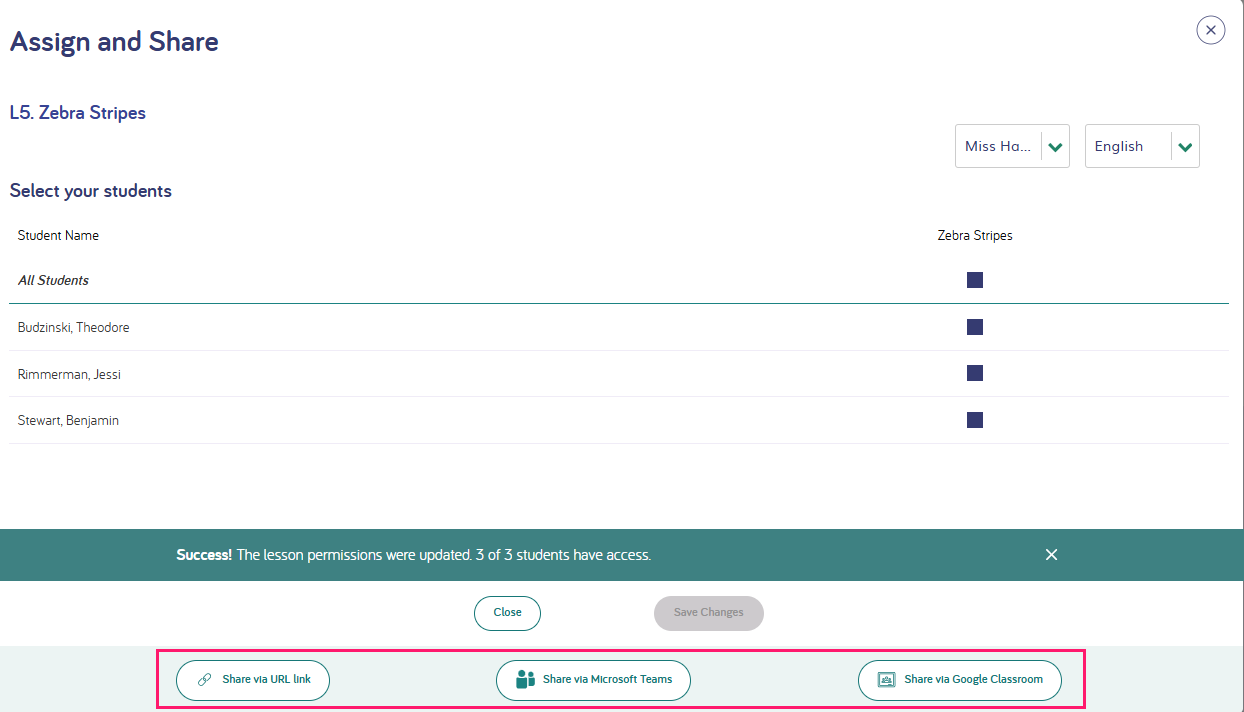Click the Select your students heading
This screenshot has height=712, width=1244.
tap(91, 191)
